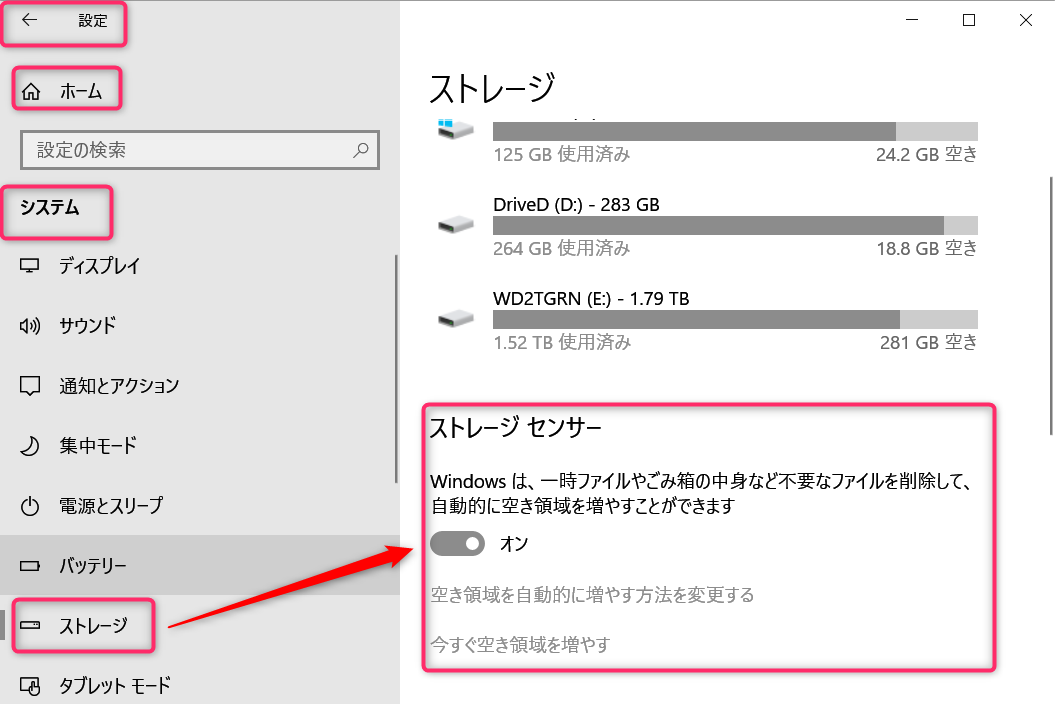Click the ストレージ drive icon in sidebar
Screen dimensions: 1055x704
[x=30, y=625]
